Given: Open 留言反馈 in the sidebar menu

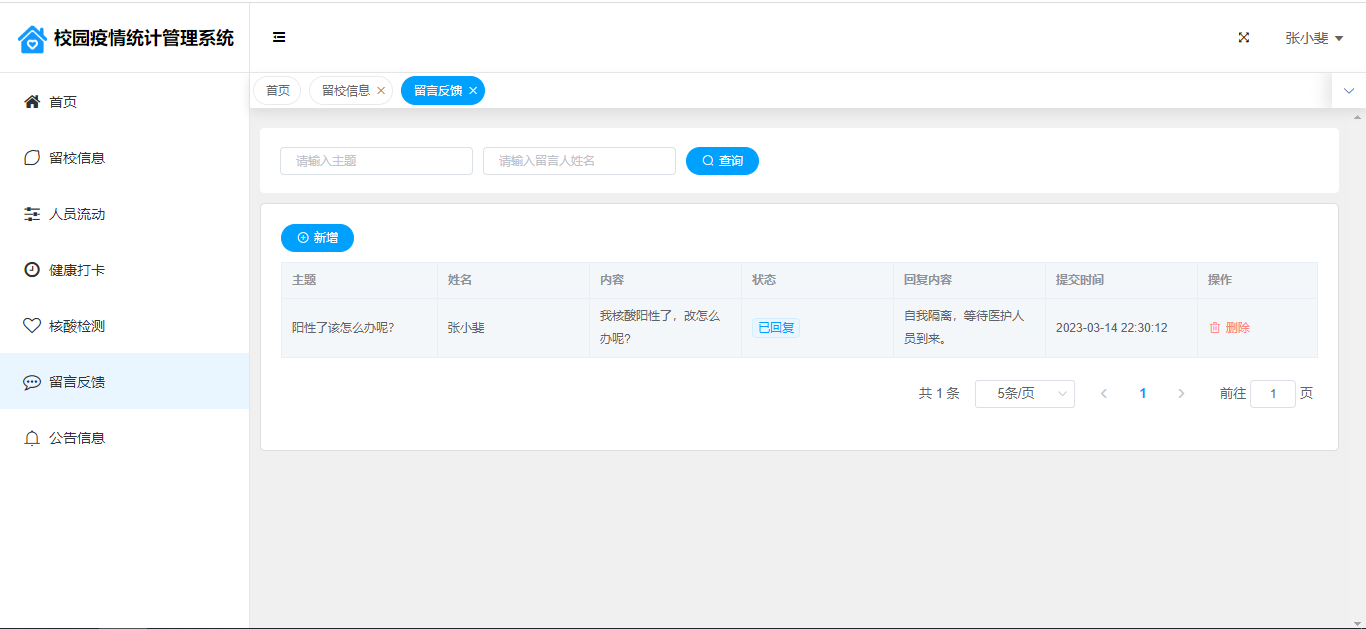Looking at the screenshot, I should 77,382.
